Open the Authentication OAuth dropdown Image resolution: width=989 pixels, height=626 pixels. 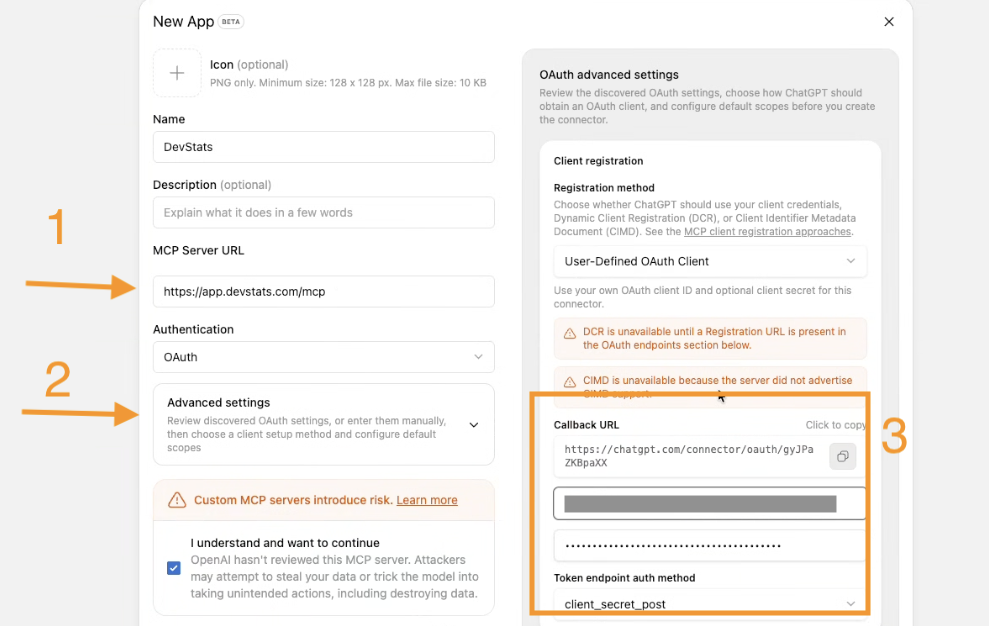(324, 357)
